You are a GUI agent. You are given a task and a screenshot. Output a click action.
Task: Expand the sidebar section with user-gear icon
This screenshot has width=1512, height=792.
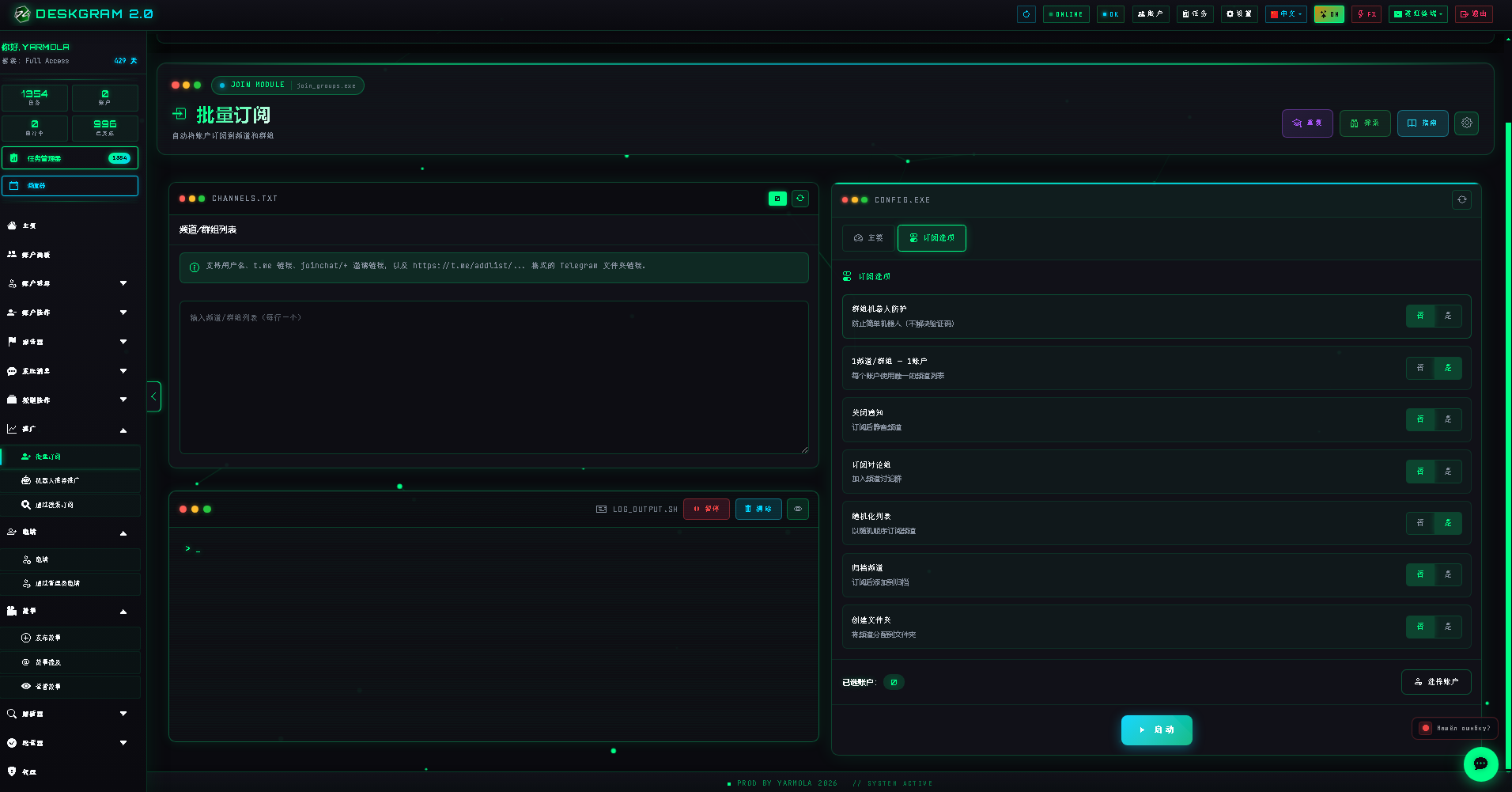(70, 283)
